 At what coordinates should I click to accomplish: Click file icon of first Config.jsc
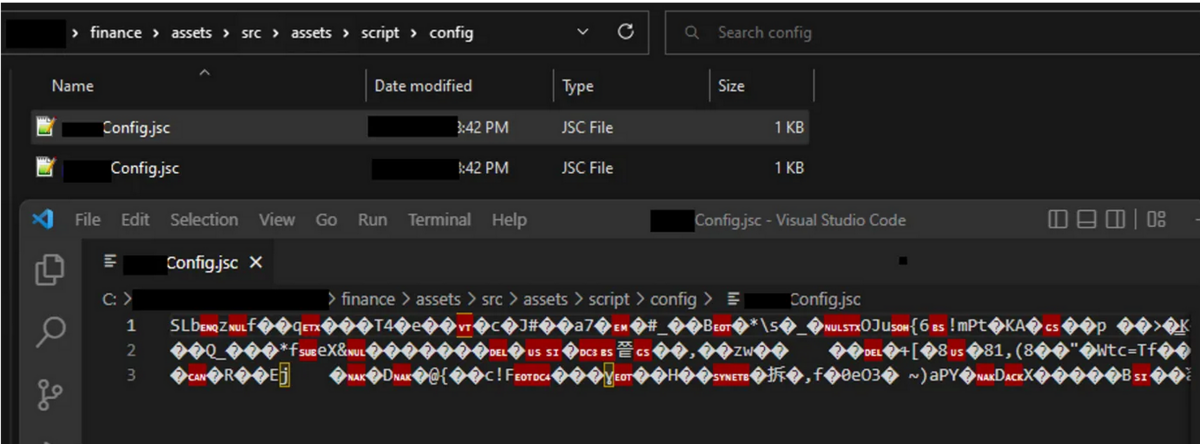point(45,127)
